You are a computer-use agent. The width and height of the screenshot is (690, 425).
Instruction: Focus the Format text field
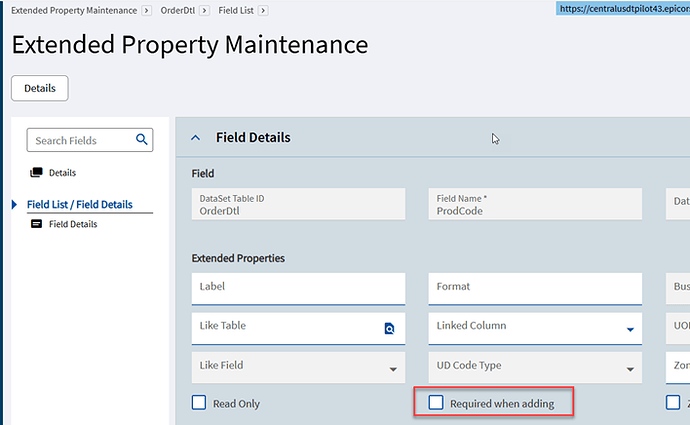click(535, 287)
